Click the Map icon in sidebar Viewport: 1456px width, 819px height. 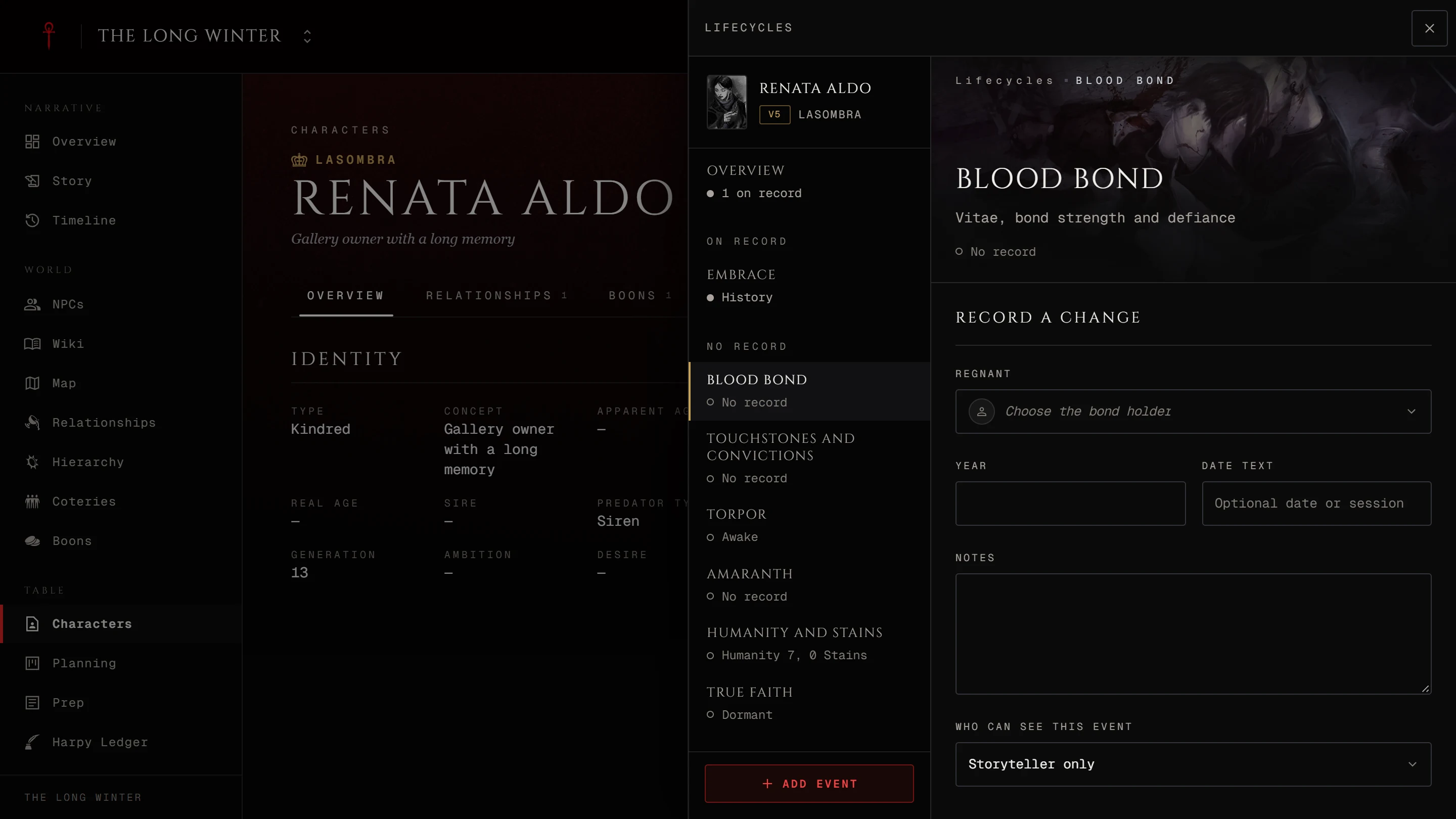click(32, 383)
